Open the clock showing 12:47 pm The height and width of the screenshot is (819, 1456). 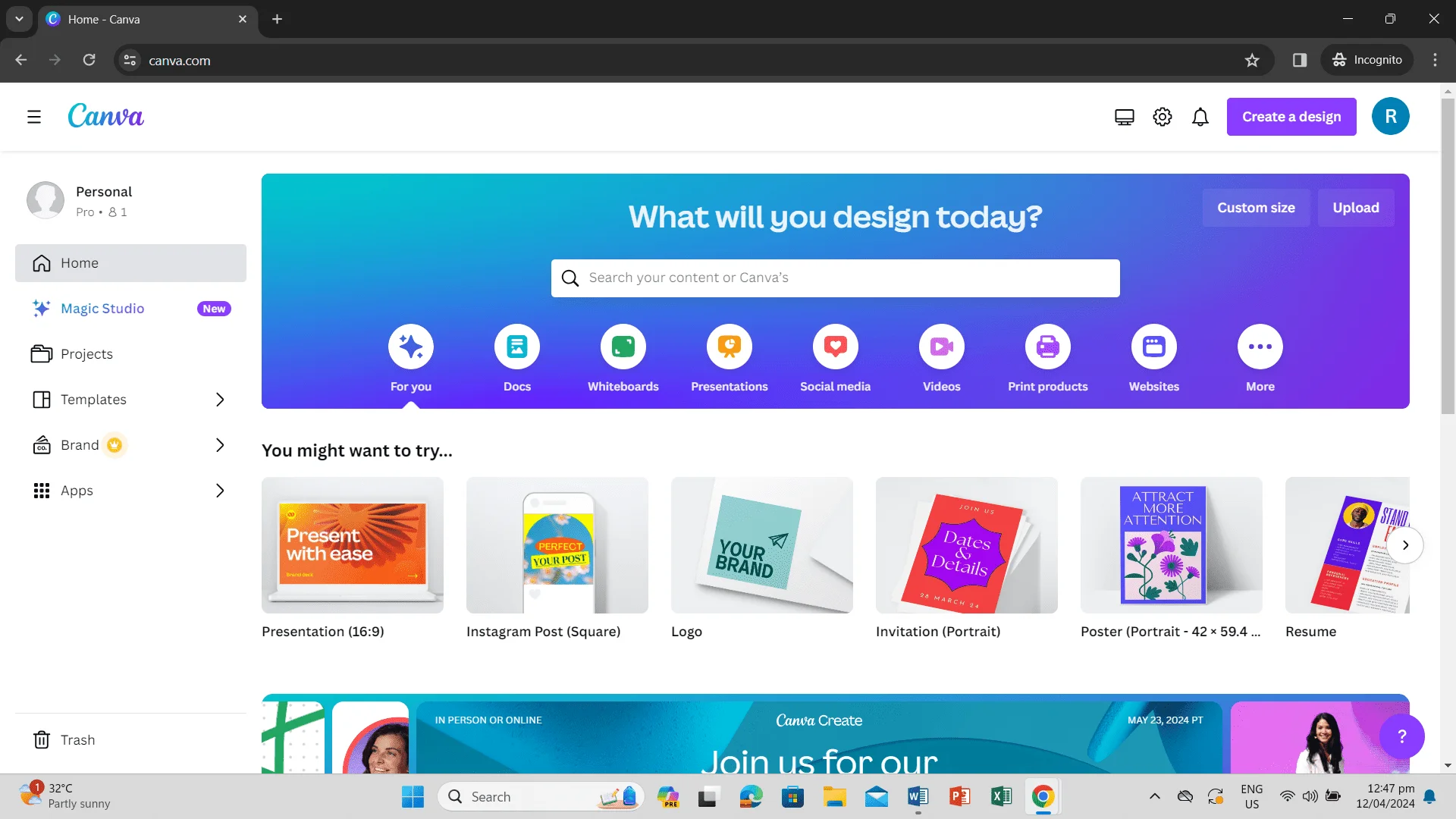pyautogui.click(x=1385, y=796)
